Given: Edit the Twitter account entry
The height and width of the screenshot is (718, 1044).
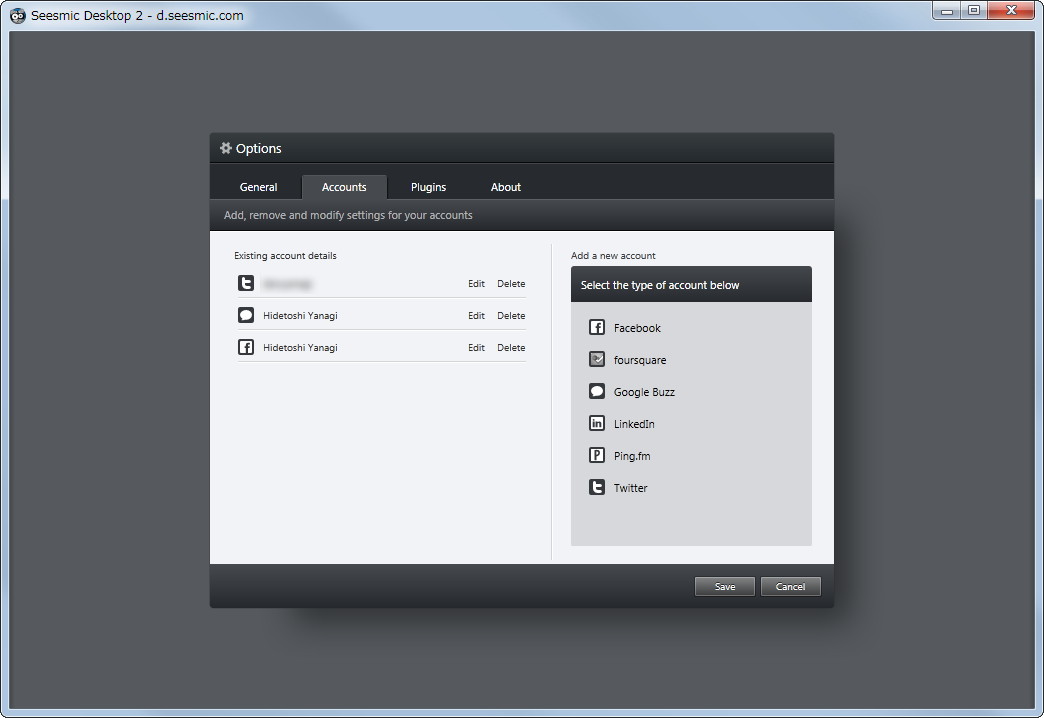Looking at the screenshot, I should pos(476,284).
